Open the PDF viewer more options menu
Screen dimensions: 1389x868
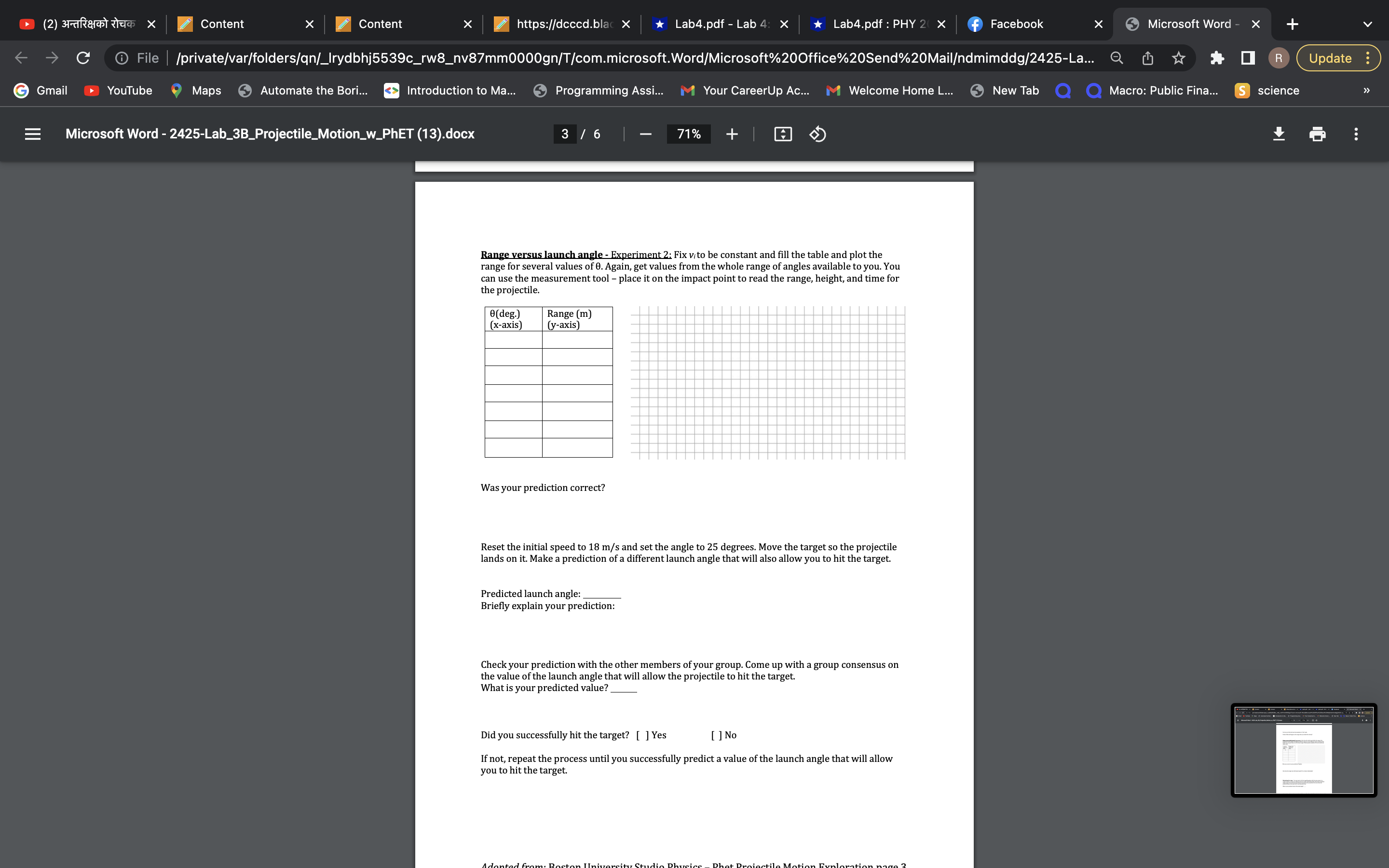pos(1356,134)
